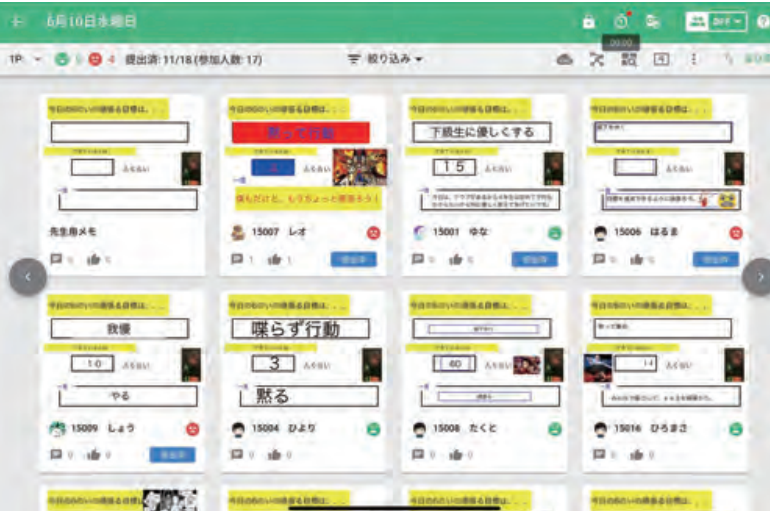Go back using the top-left arrow

coord(16,21)
